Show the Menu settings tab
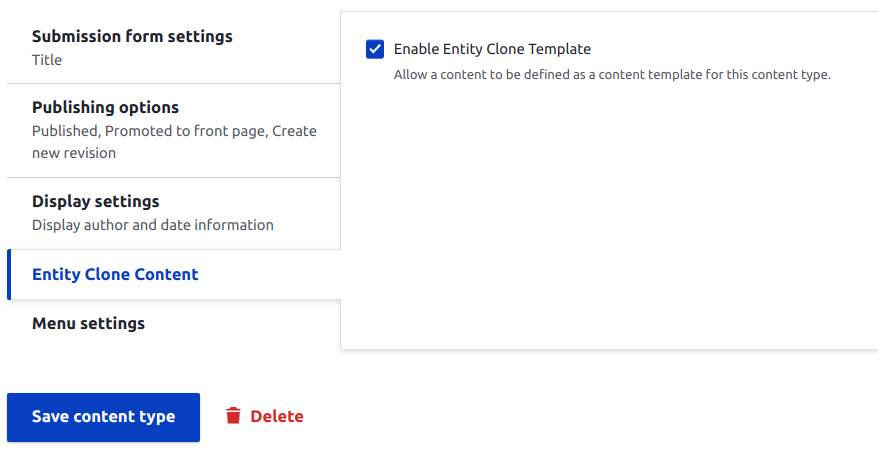Viewport: 878px width, 453px height. click(x=88, y=324)
